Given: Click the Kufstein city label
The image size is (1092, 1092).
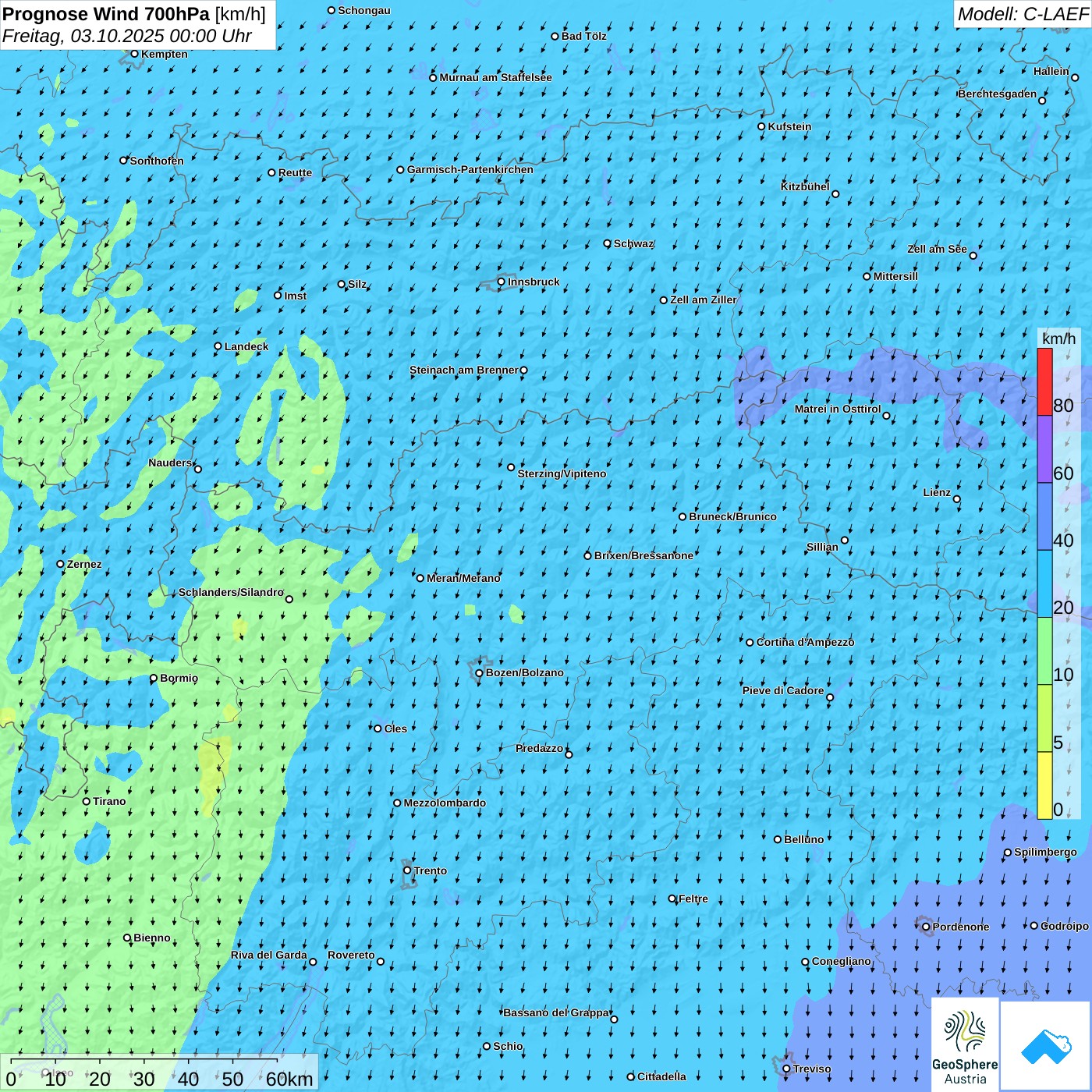Looking at the screenshot, I should pos(789,126).
